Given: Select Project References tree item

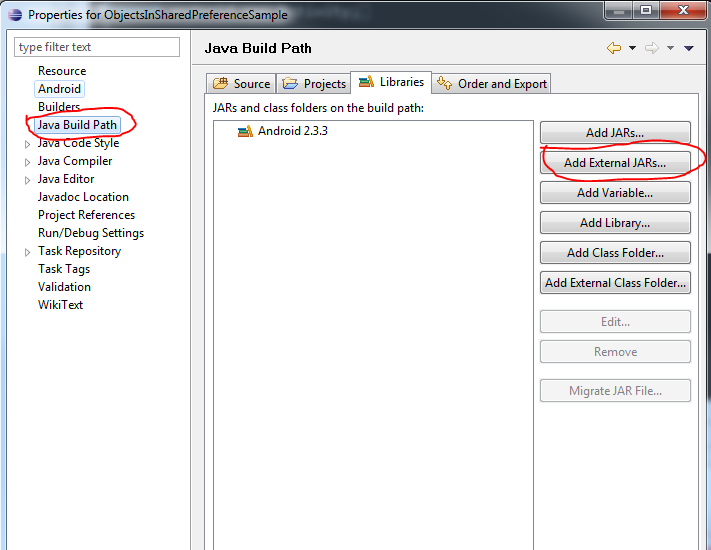Looking at the screenshot, I should point(86,215).
